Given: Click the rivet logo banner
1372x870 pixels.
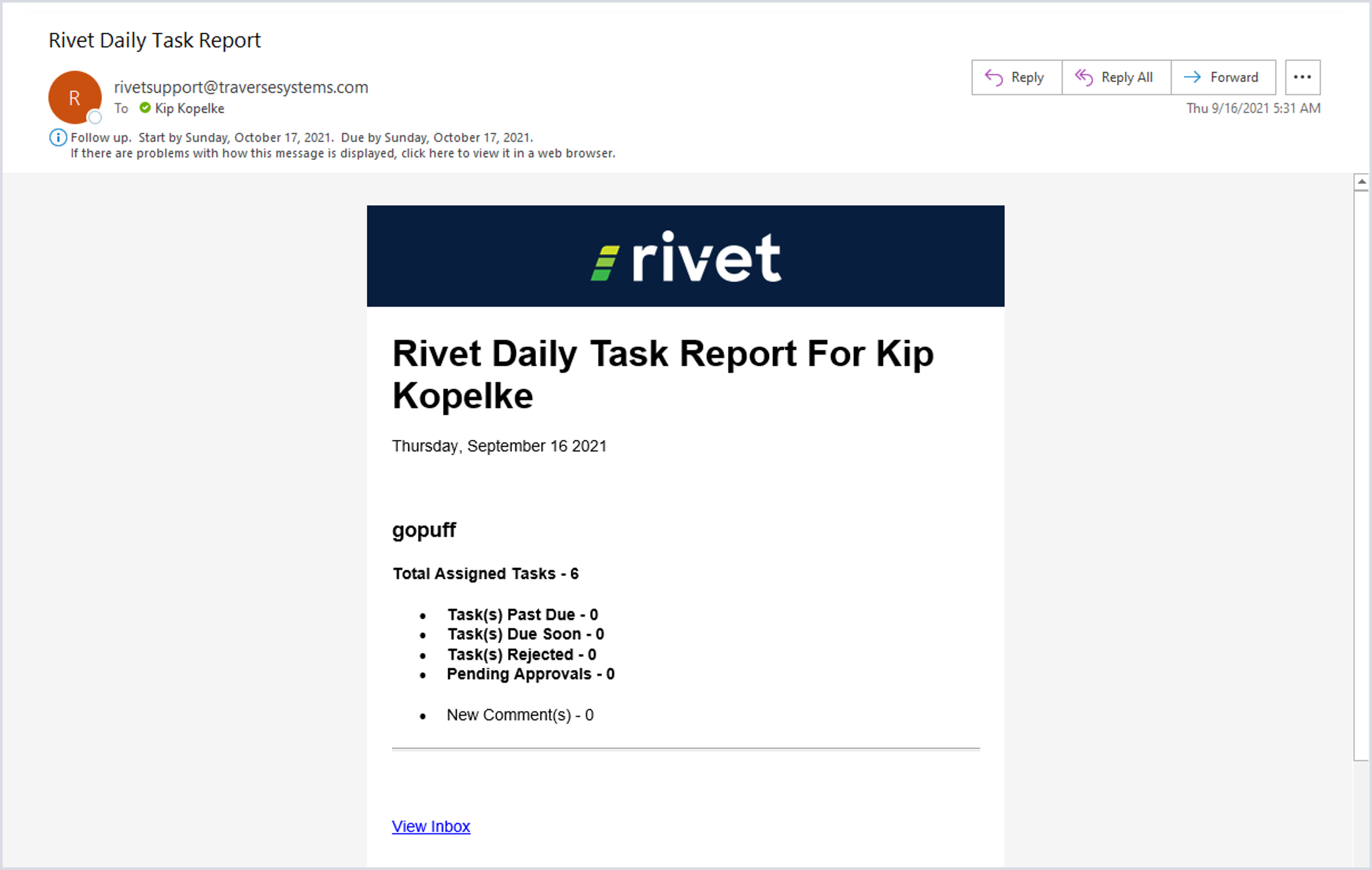Looking at the screenshot, I should tap(685, 256).
